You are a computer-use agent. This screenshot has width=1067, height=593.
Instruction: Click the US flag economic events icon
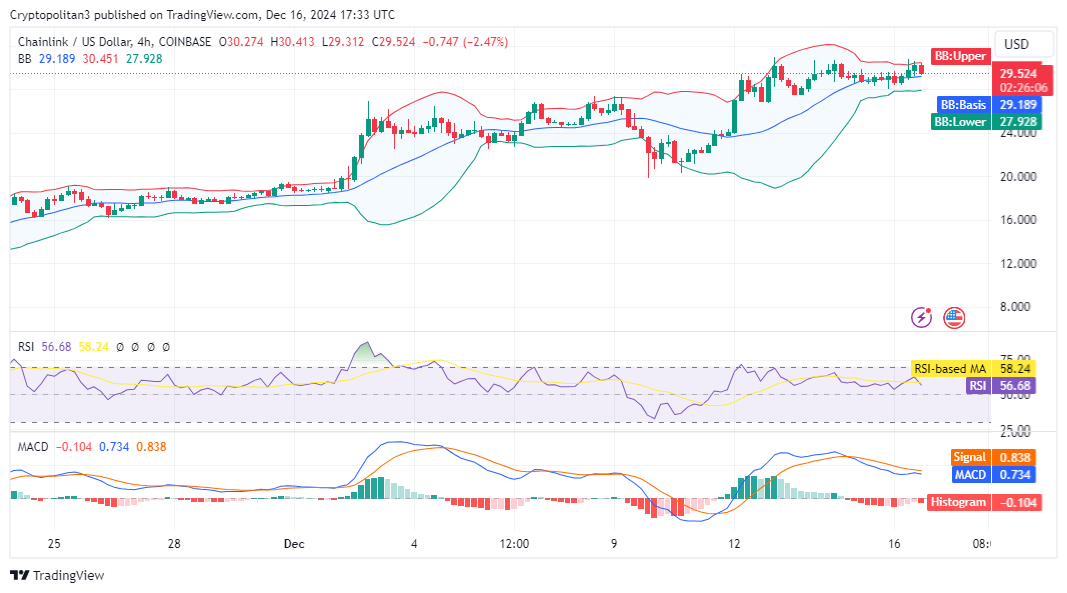click(x=954, y=317)
